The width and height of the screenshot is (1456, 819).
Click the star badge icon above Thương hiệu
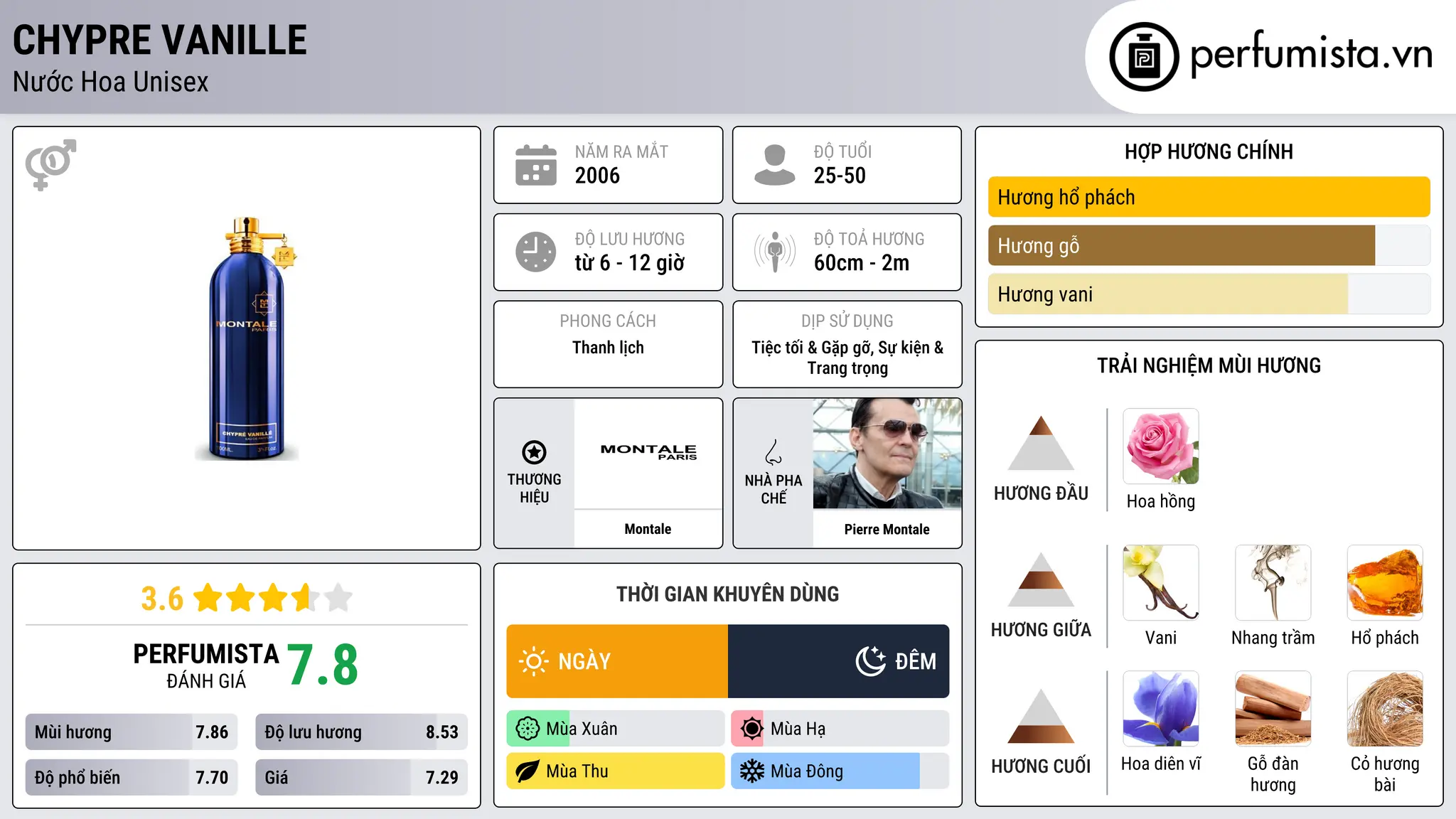tap(534, 452)
